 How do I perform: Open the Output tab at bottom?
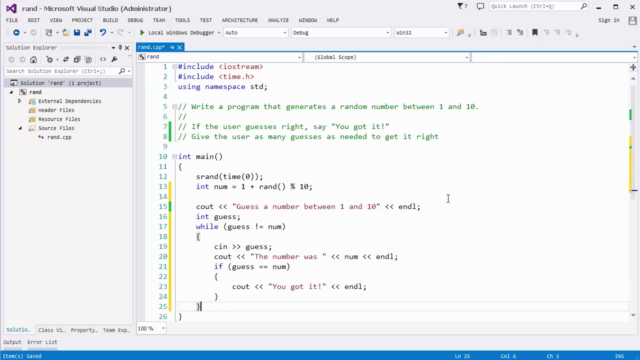tap(12, 342)
